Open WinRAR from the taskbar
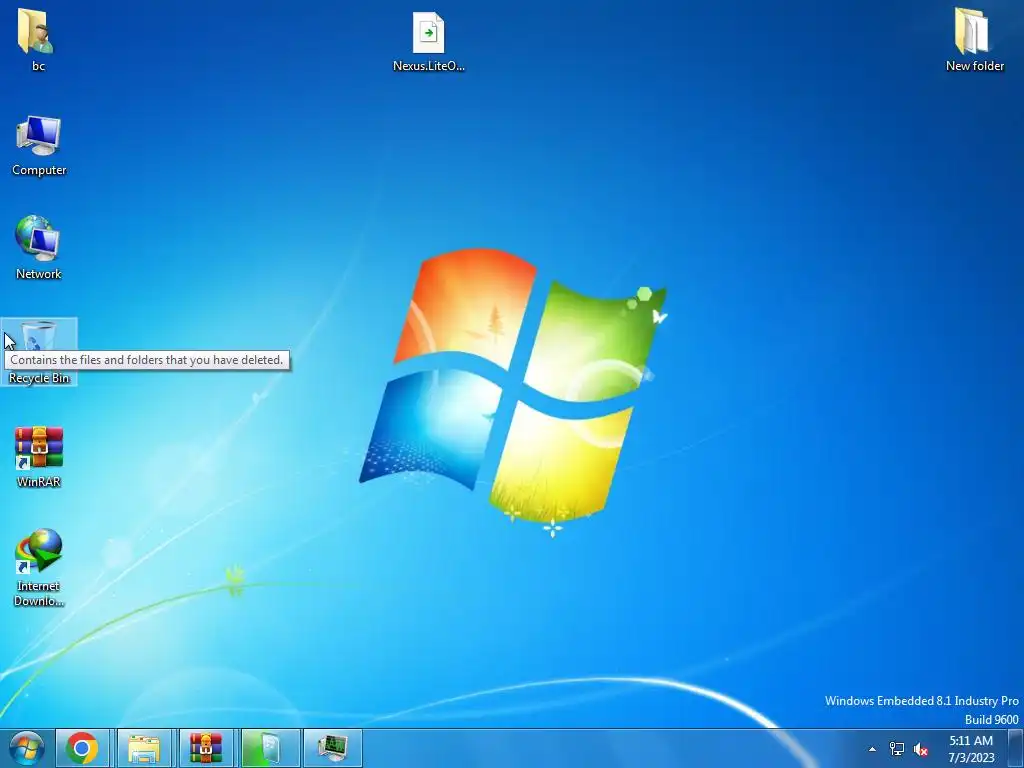 206,748
